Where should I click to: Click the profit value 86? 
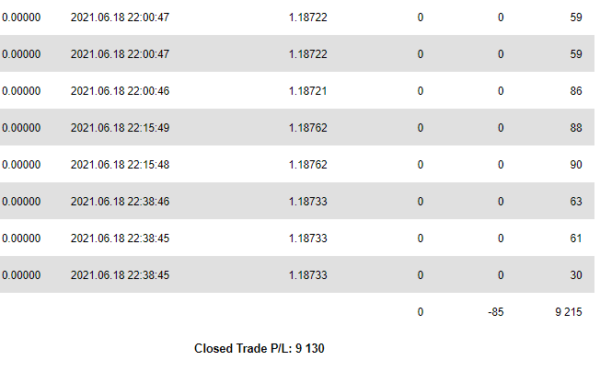(576, 91)
